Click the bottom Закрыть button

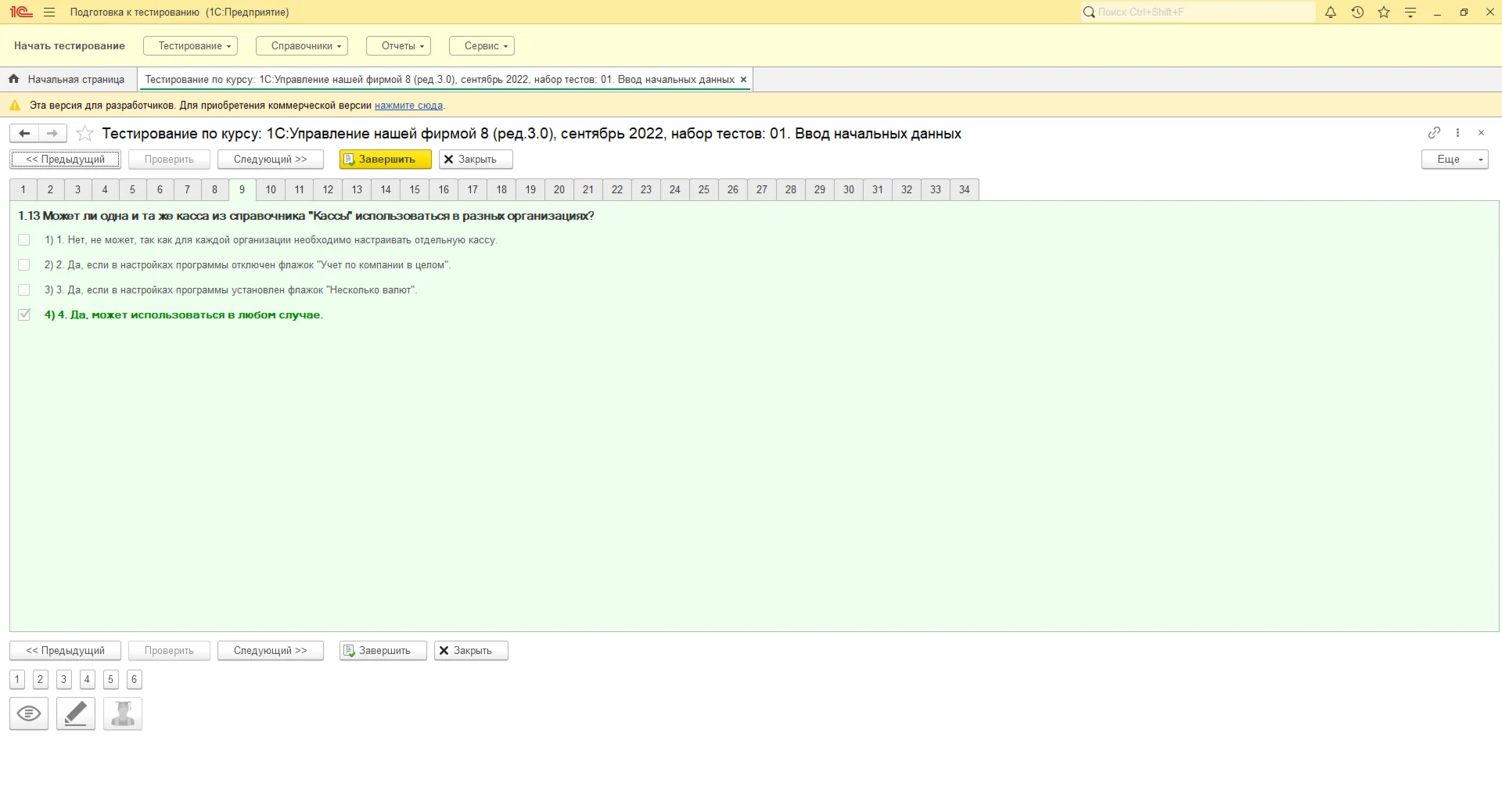pyautogui.click(x=471, y=651)
